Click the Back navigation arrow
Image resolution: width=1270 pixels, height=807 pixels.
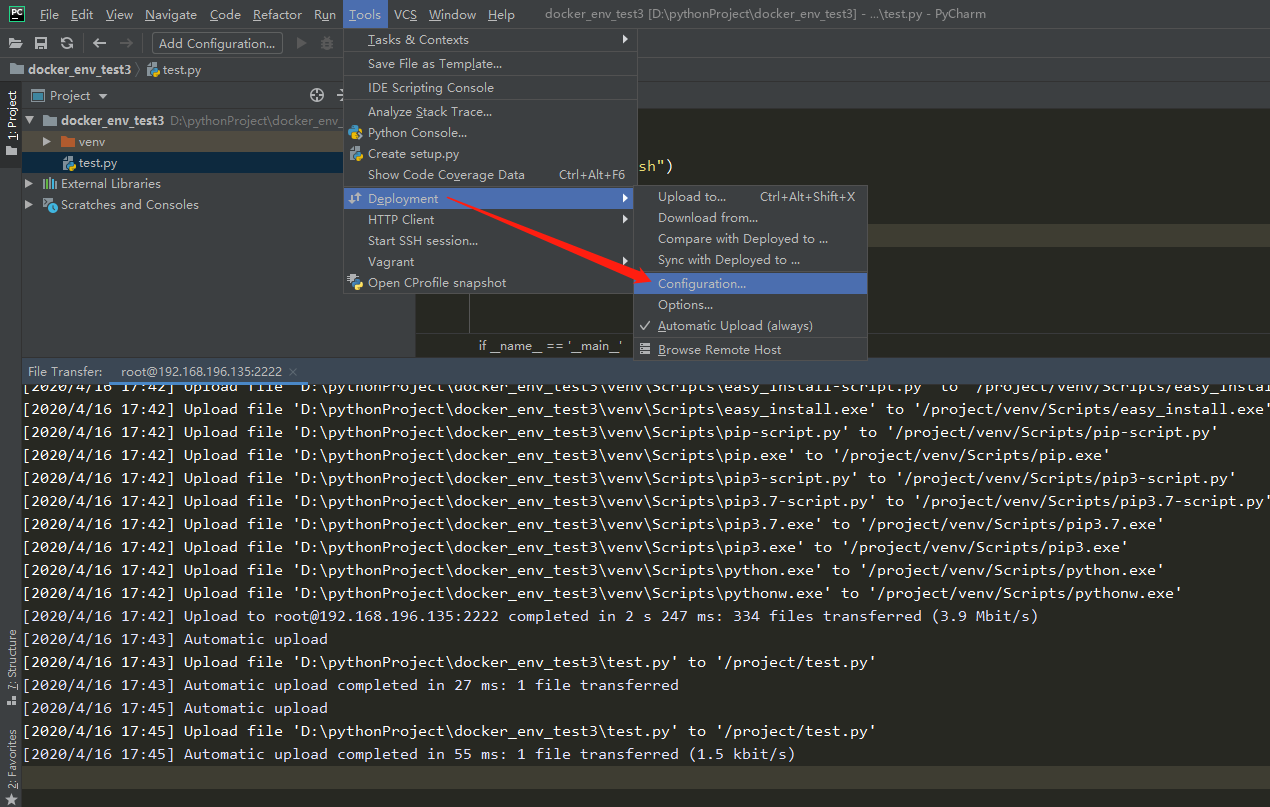pyautogui.click(x=99, y=43)
